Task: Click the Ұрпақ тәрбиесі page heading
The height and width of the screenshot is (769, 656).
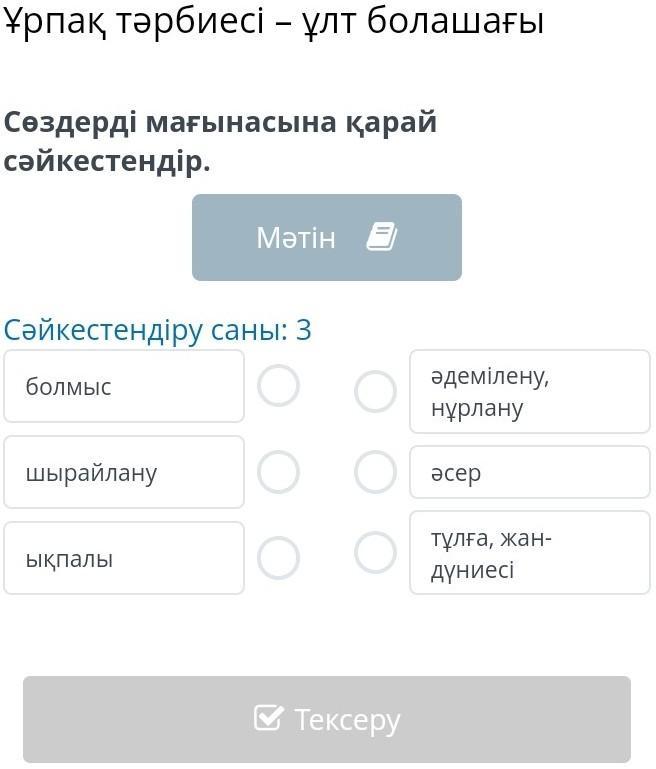Action: (x=273, y=21)
